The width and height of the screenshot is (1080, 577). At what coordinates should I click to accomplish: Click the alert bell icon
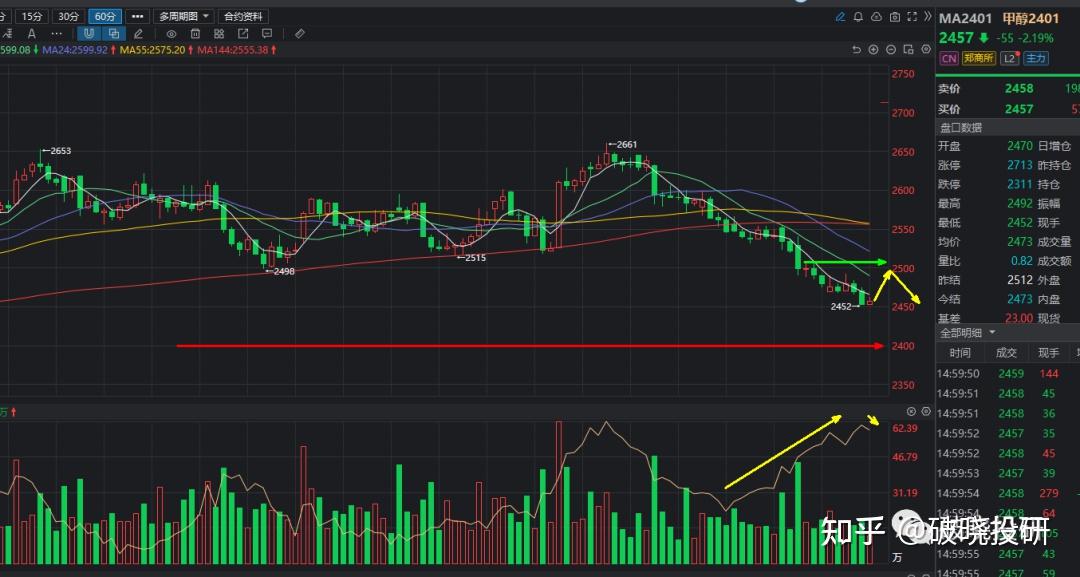(858, 17)
